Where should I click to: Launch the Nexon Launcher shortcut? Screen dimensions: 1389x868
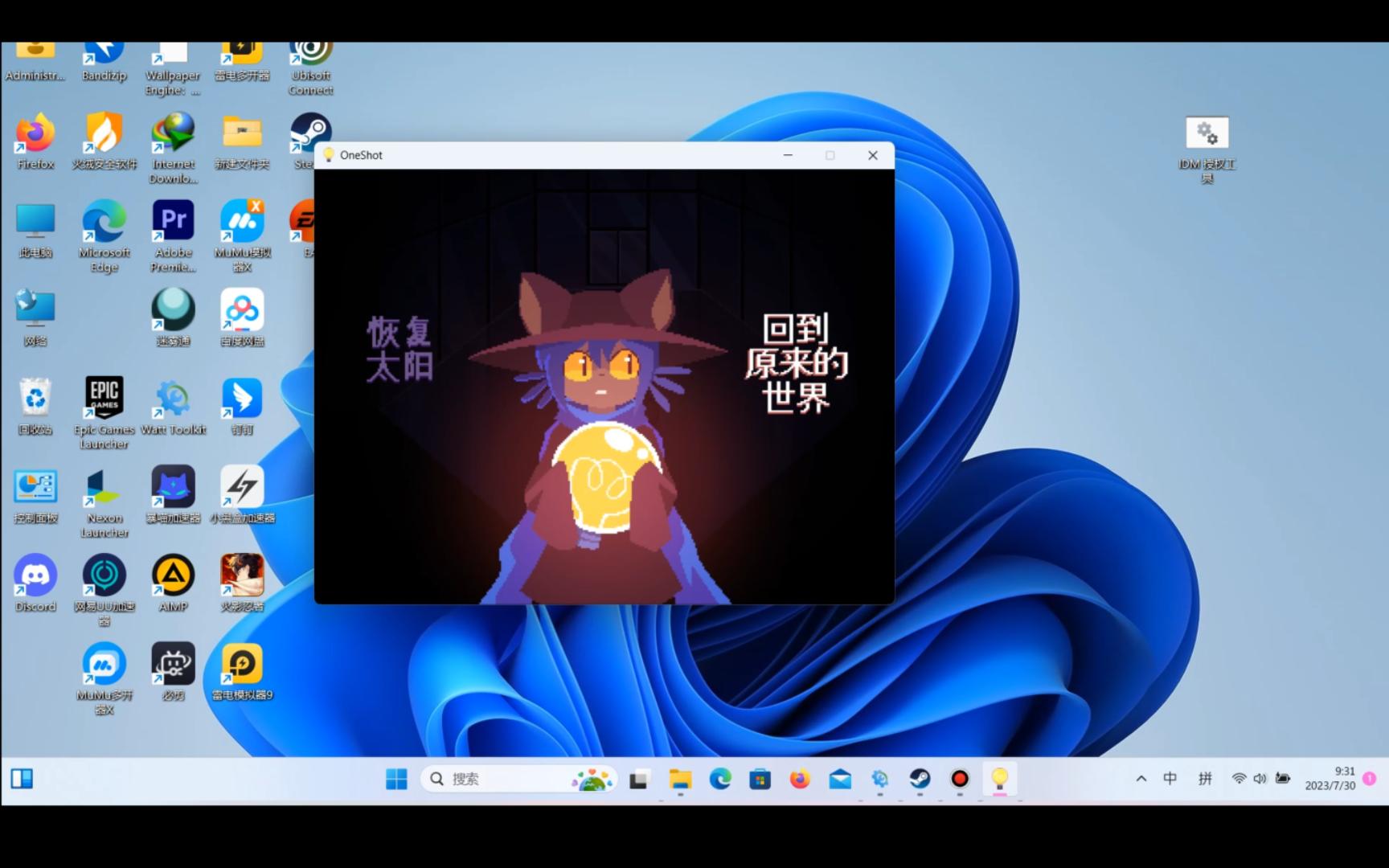104,502
